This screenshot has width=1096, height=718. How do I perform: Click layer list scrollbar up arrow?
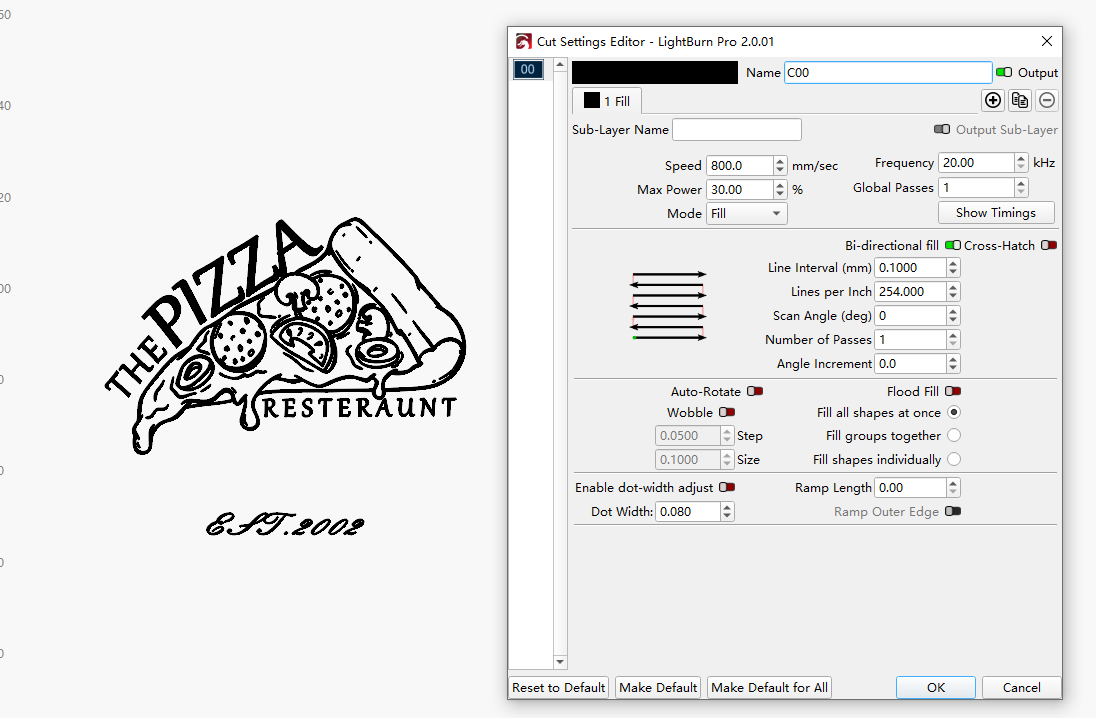560,65
